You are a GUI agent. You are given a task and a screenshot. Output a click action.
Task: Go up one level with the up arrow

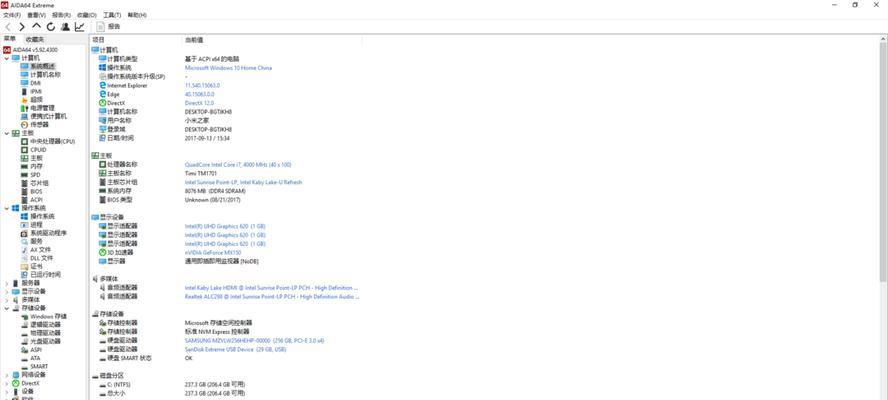click(x=36, y=27)
